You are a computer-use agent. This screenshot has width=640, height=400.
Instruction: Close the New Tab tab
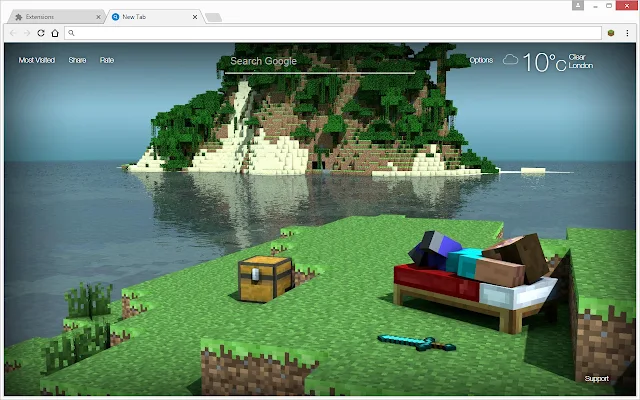[195, 17]
